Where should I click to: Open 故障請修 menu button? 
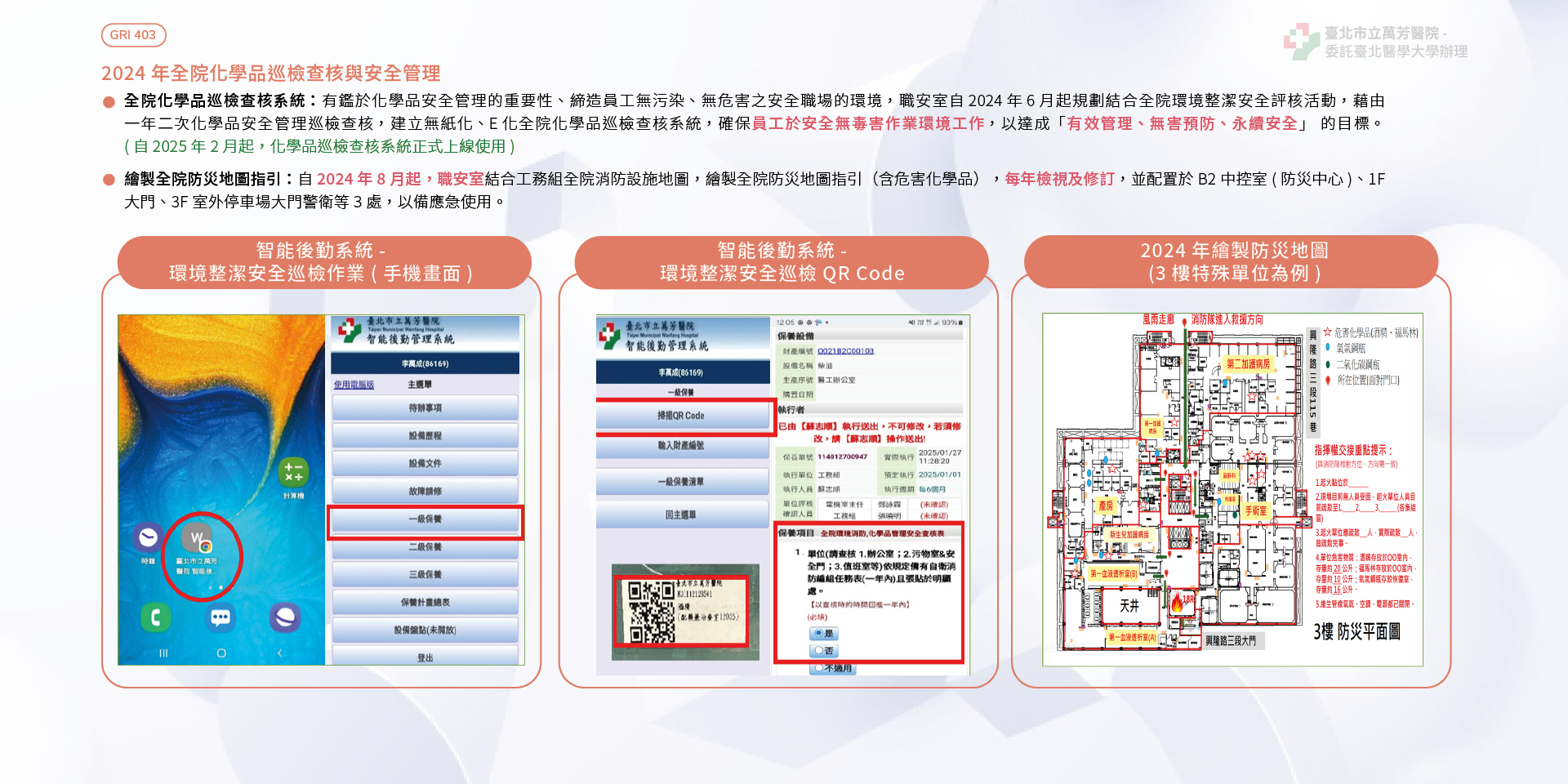coord(425,491)
